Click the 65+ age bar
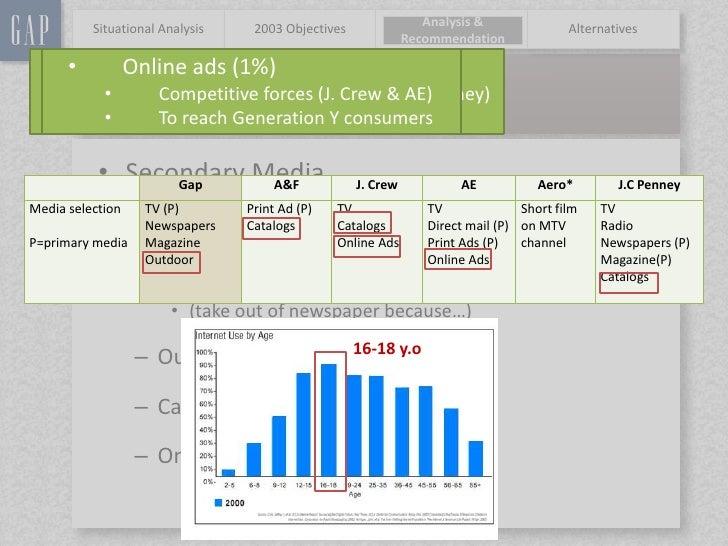Screen dimensions: 728x546 coord(476,459)
